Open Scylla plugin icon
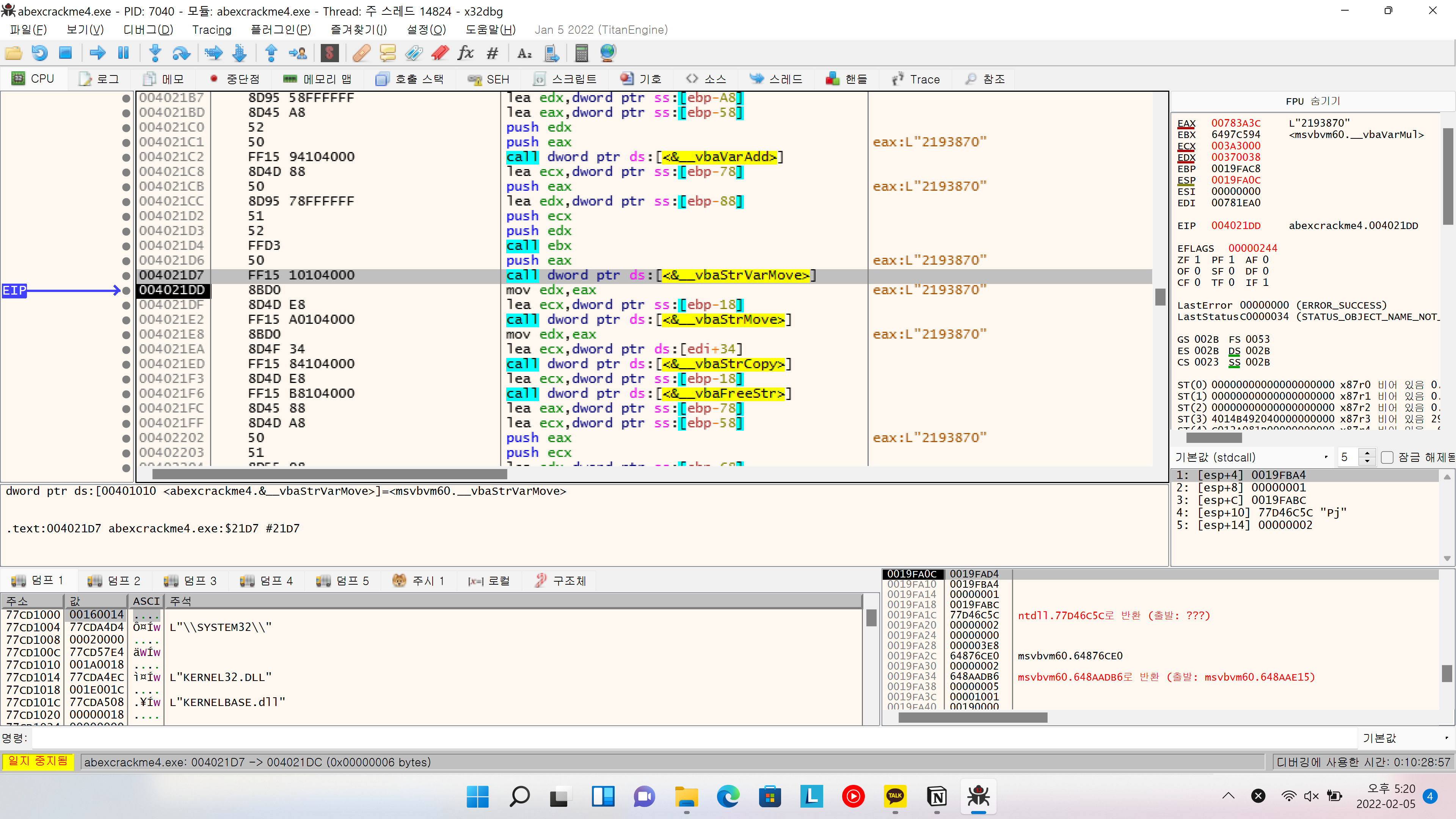This screenshot has height=819, width=1456. pos(329,53)
